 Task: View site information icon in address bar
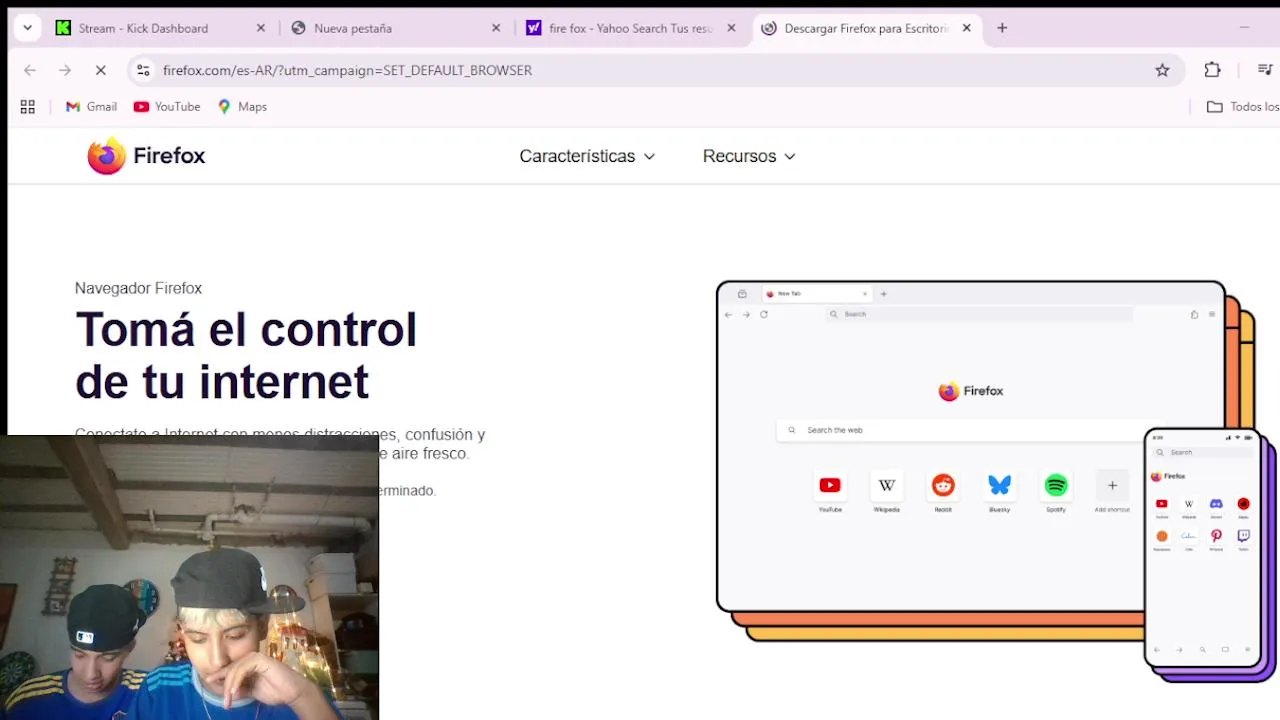[x=143, y=70]
